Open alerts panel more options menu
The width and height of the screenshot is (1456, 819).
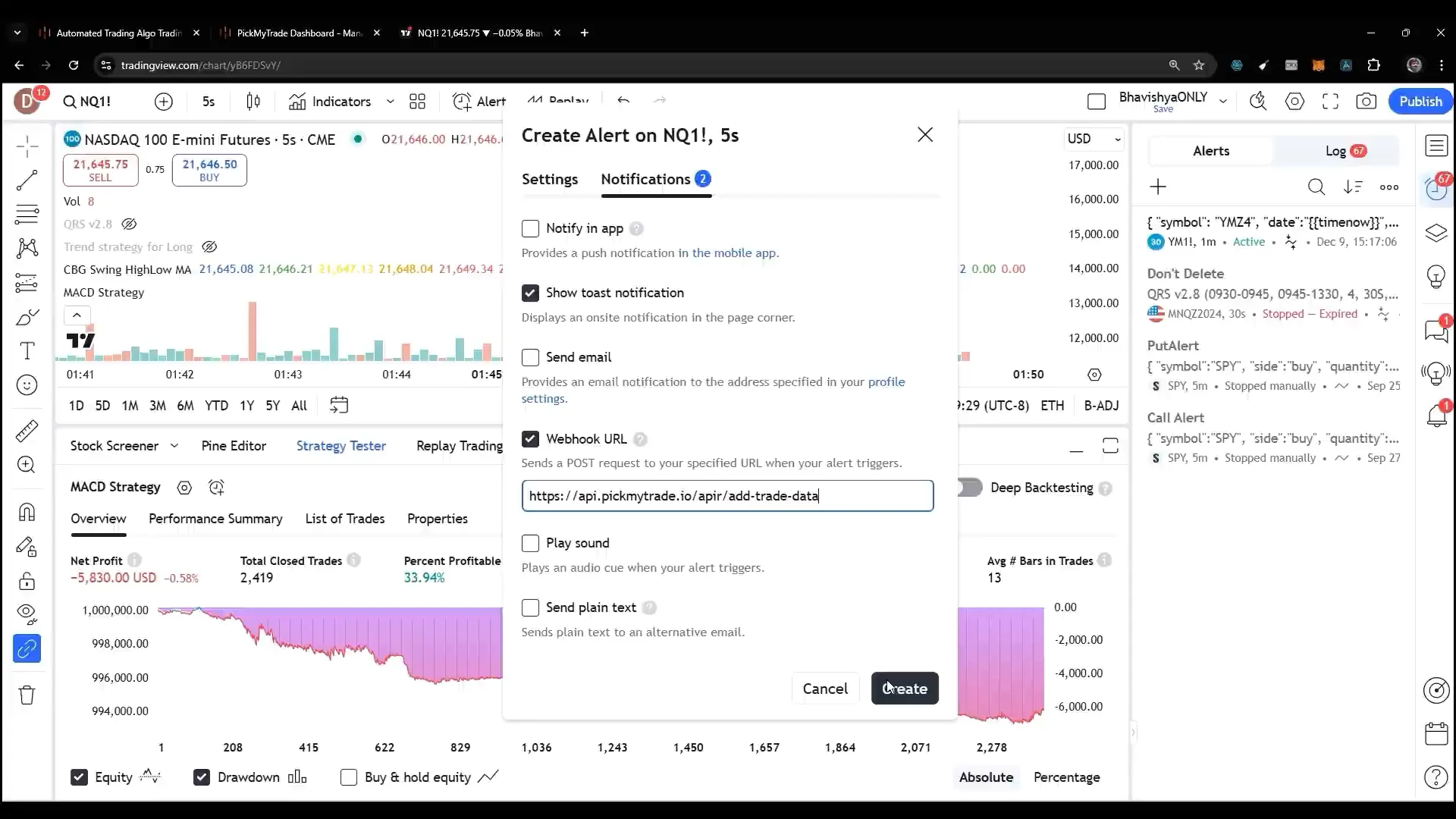(x=1389, y=187)
